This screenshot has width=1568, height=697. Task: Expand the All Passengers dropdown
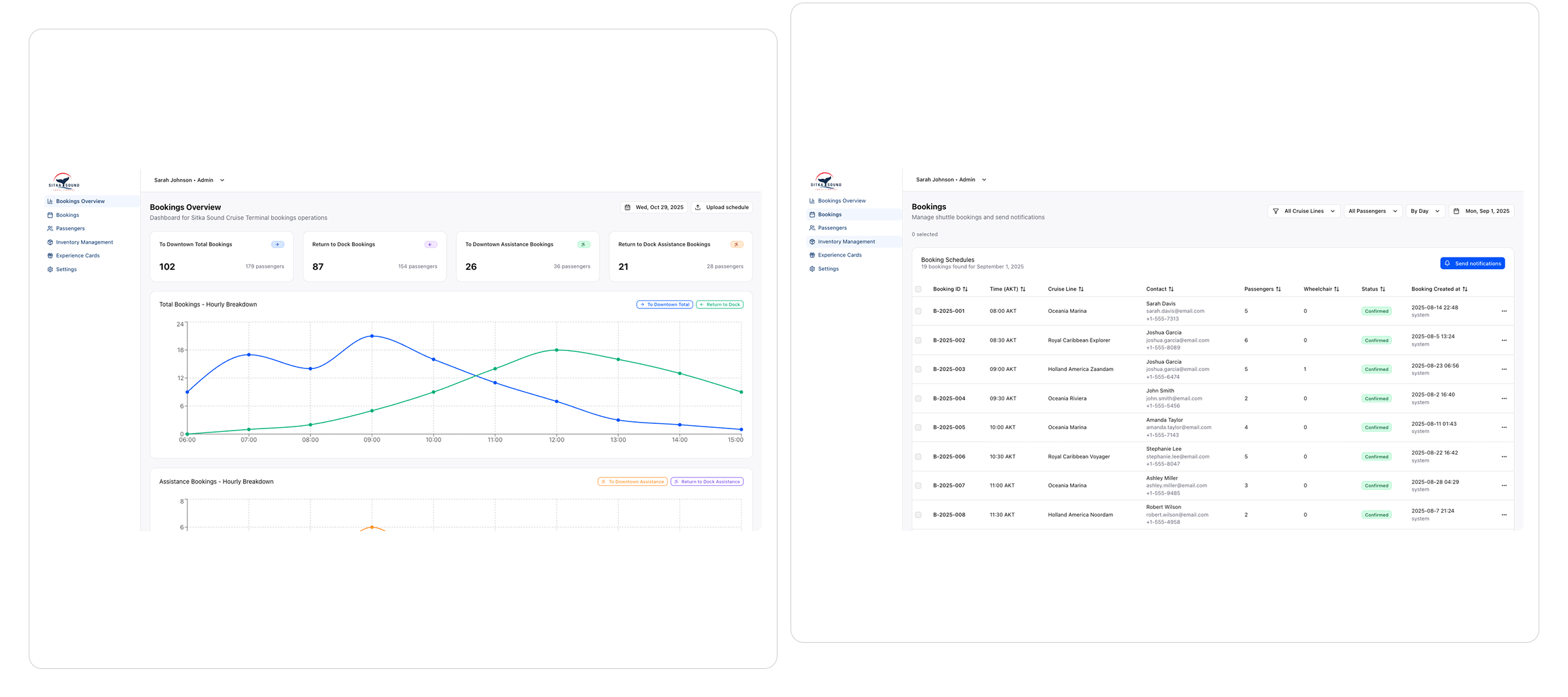pyautogui.click(x=1373, y=211)
